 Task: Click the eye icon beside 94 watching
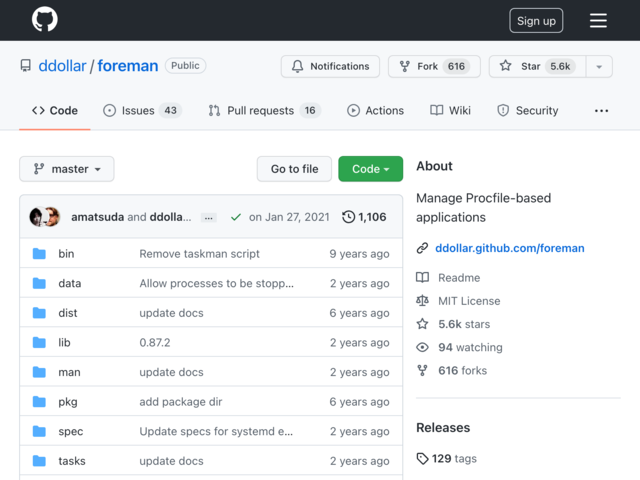pyautogui.click(x=422, y=347)
